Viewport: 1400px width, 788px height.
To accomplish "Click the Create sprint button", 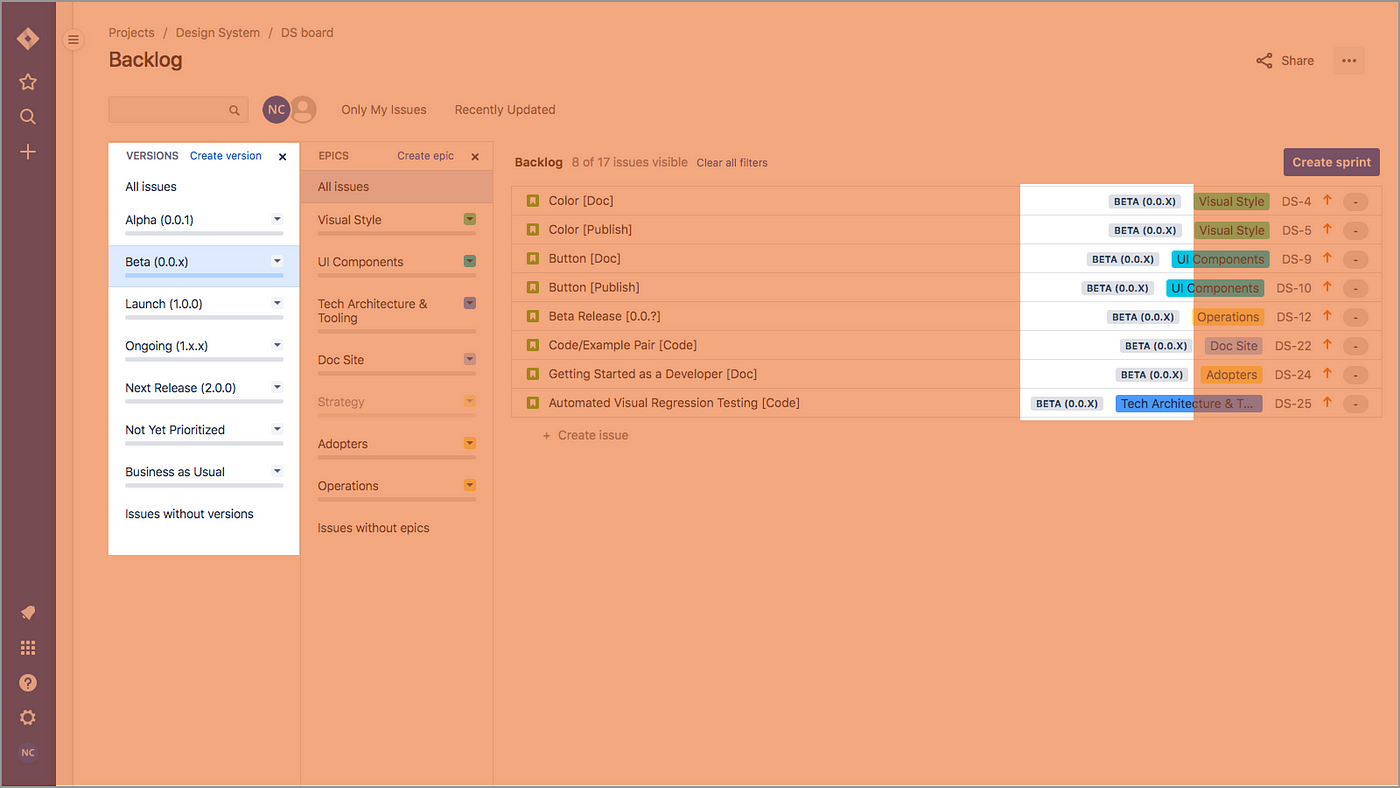I will coord(1332,162).
